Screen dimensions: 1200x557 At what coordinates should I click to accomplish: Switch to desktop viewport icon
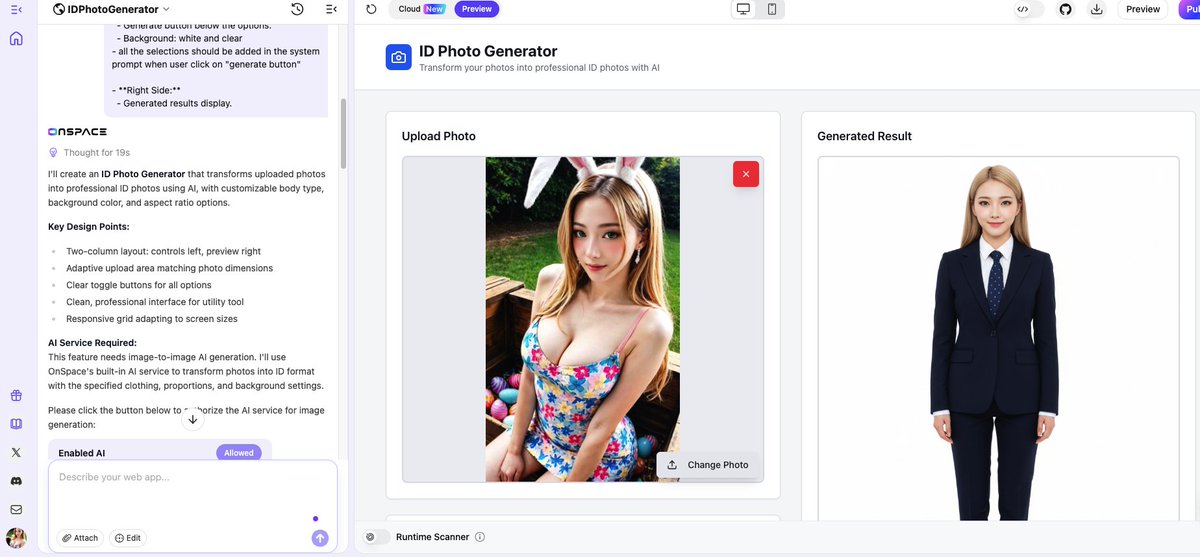click(x=743, y=9)
